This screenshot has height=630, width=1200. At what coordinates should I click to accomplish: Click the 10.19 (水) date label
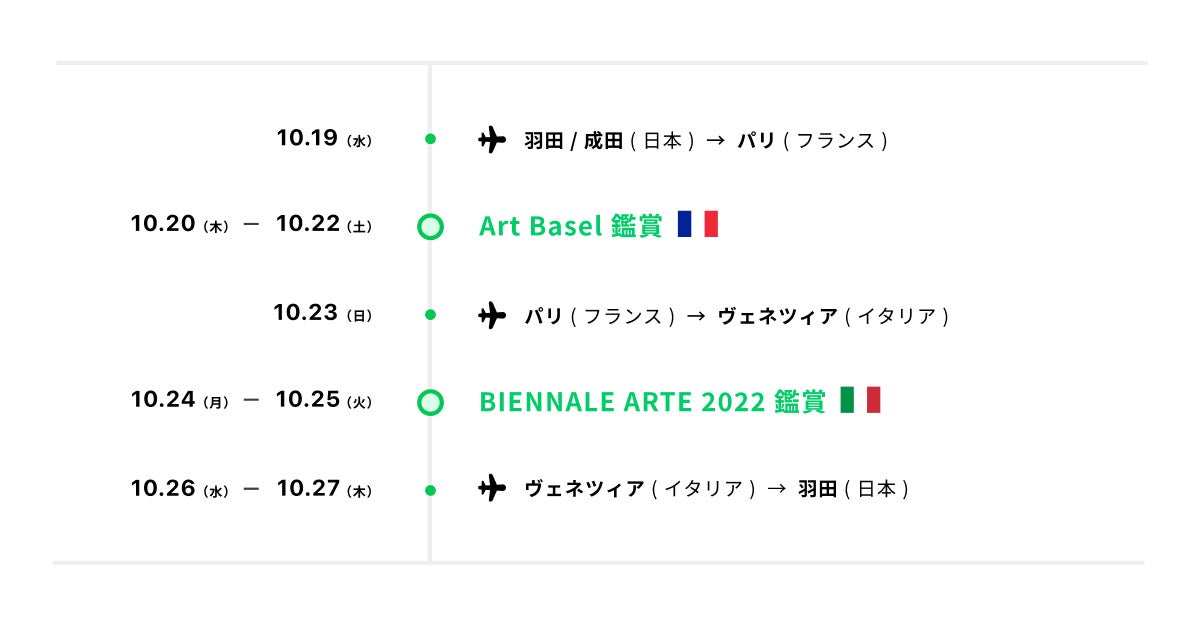point(324,139)
